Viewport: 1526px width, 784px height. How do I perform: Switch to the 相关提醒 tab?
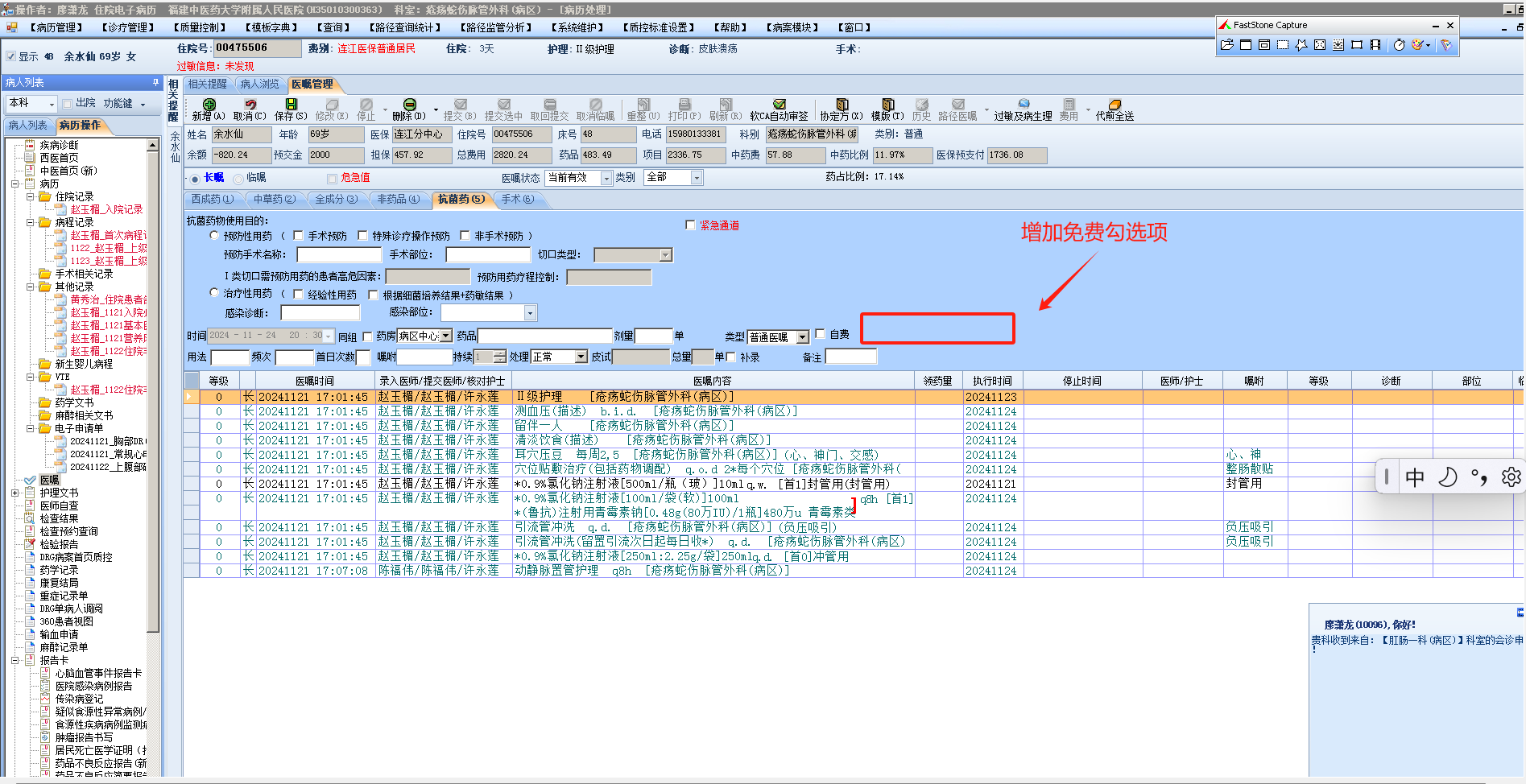coord(207,84)
